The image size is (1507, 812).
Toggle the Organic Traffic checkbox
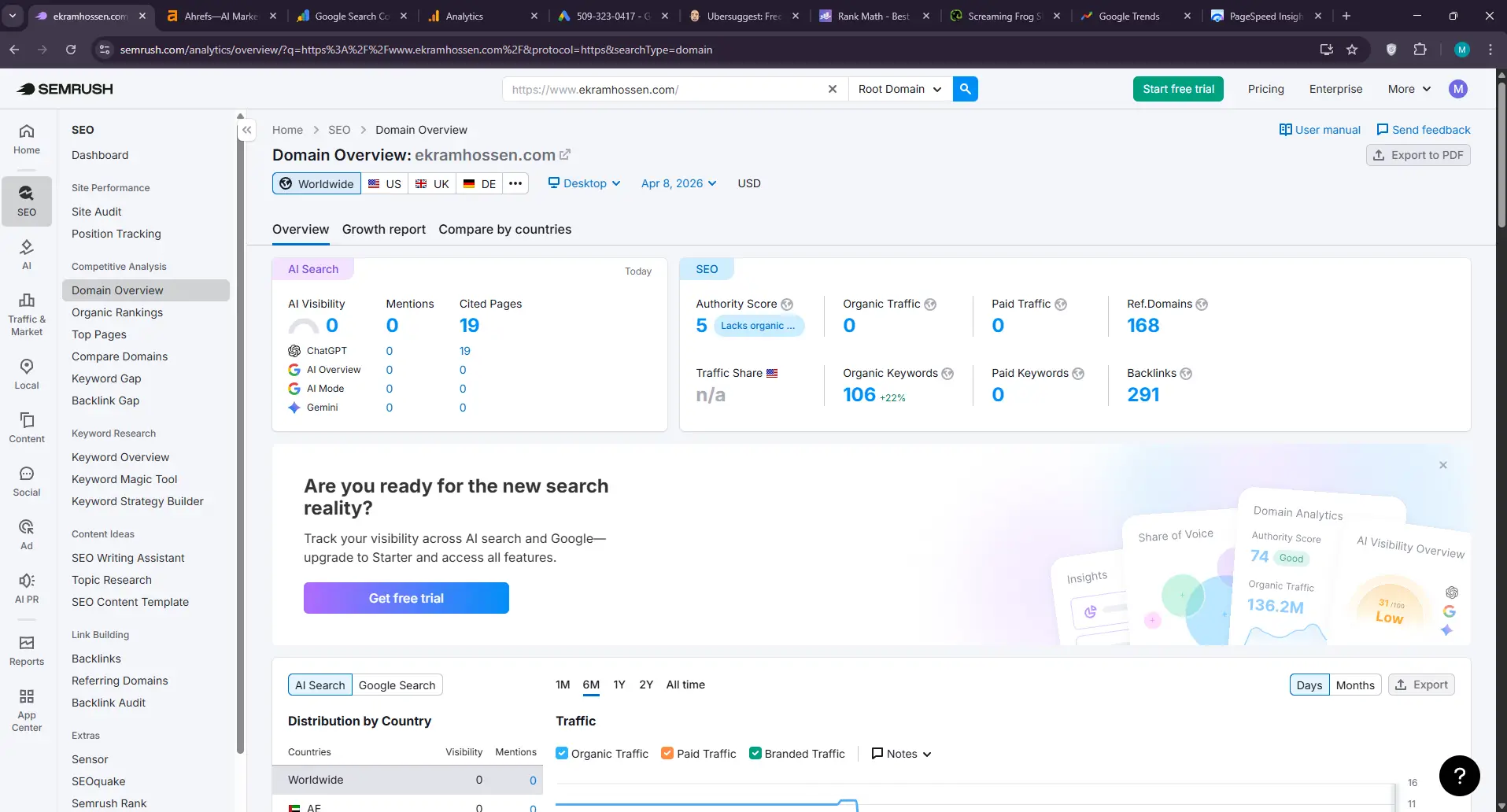[562, 753]
